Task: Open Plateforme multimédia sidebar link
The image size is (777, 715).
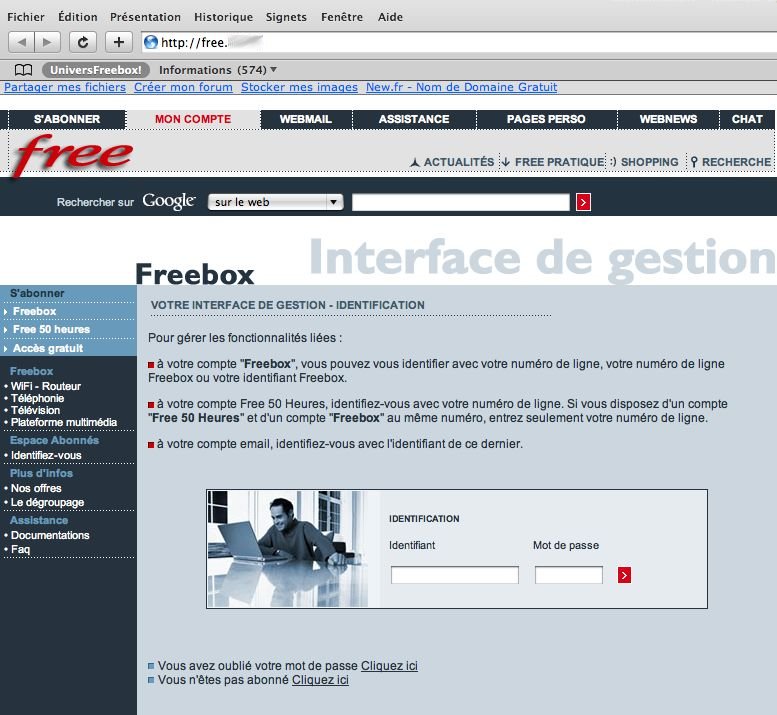Action: pos(64,422)
